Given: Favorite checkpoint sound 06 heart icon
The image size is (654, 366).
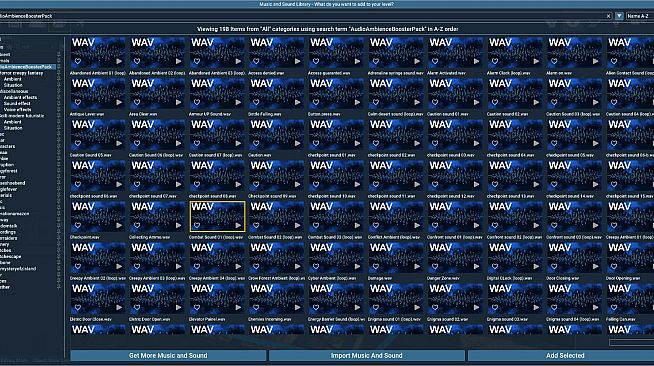Looking at the screenshot, I should point(78,184).
